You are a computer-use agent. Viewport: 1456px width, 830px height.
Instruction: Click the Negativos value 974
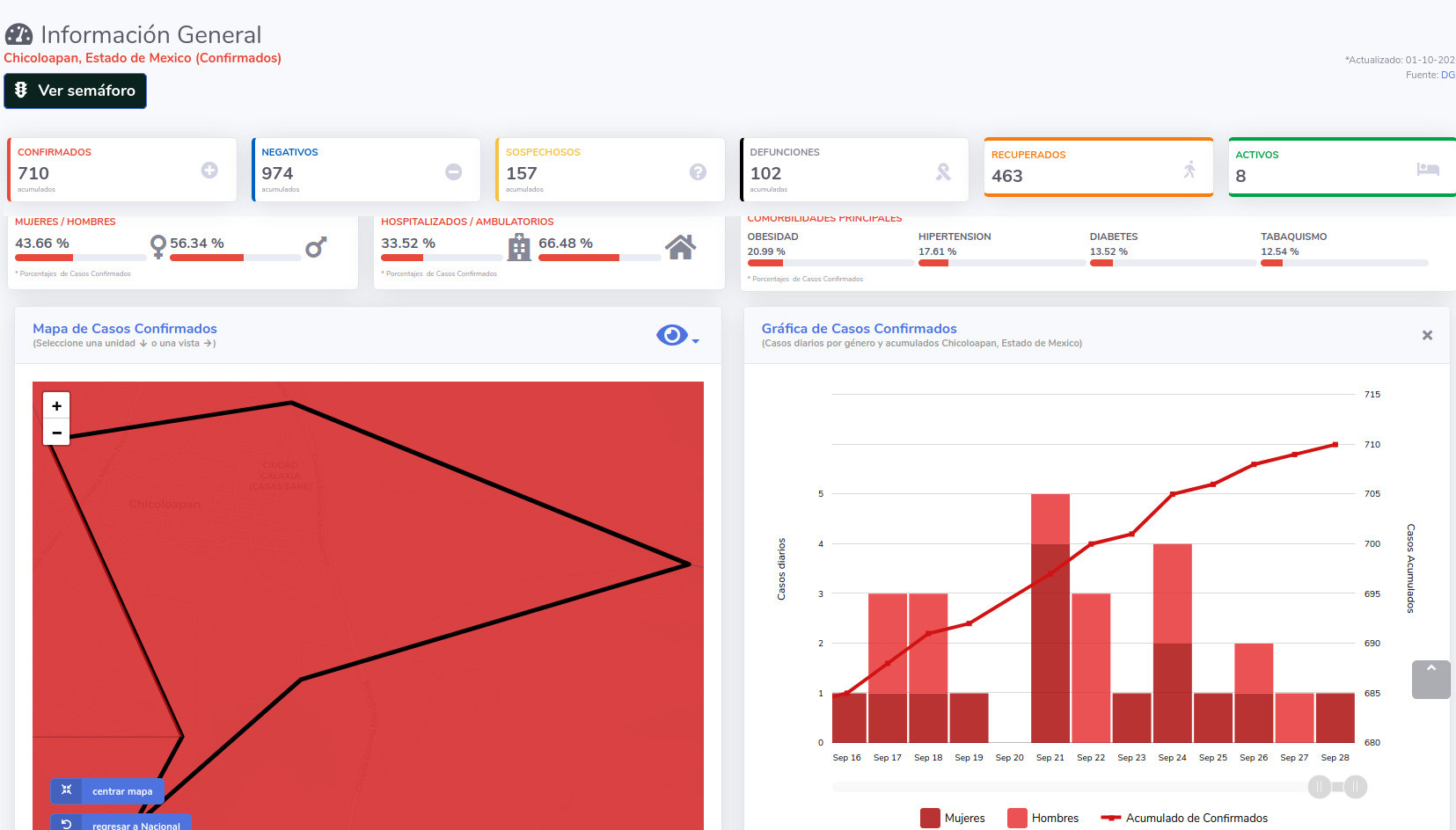tap(277, 173)
